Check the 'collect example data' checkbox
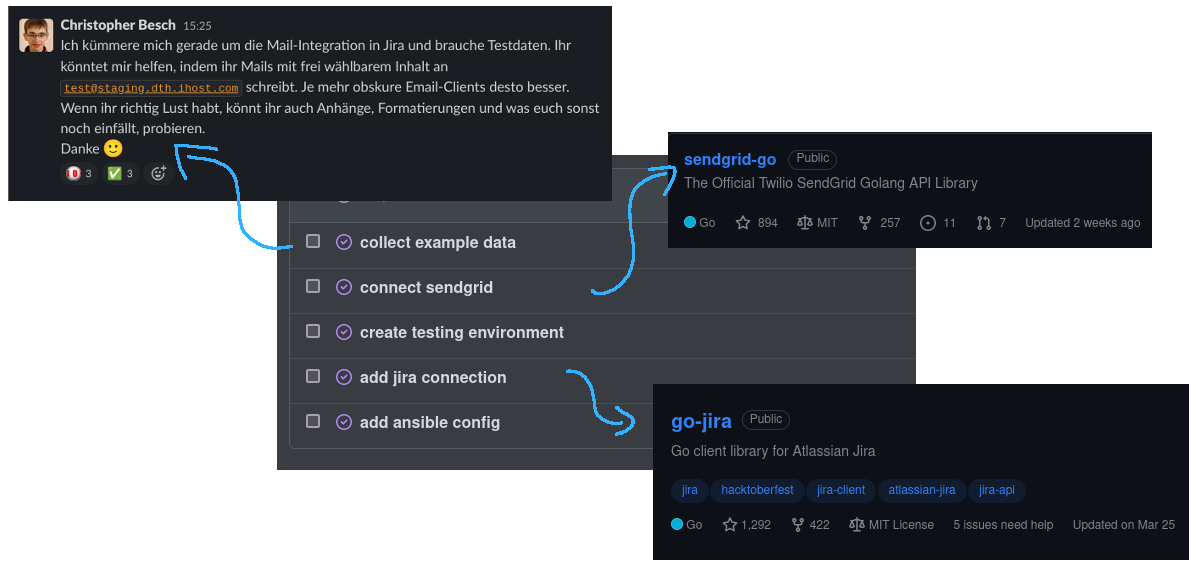This screenshot has width=1197, height=567. (x=313, y=241)
